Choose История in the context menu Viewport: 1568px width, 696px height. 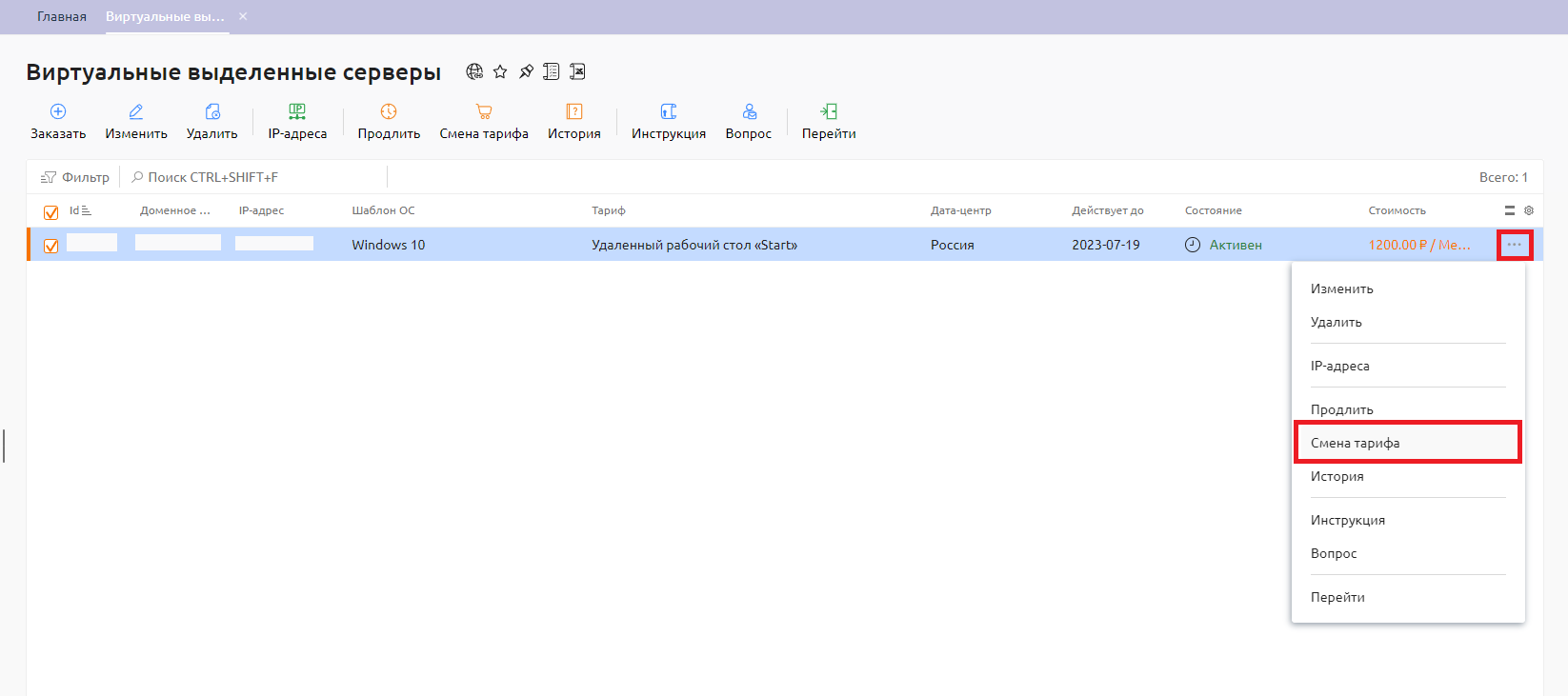coord(1408,476)
